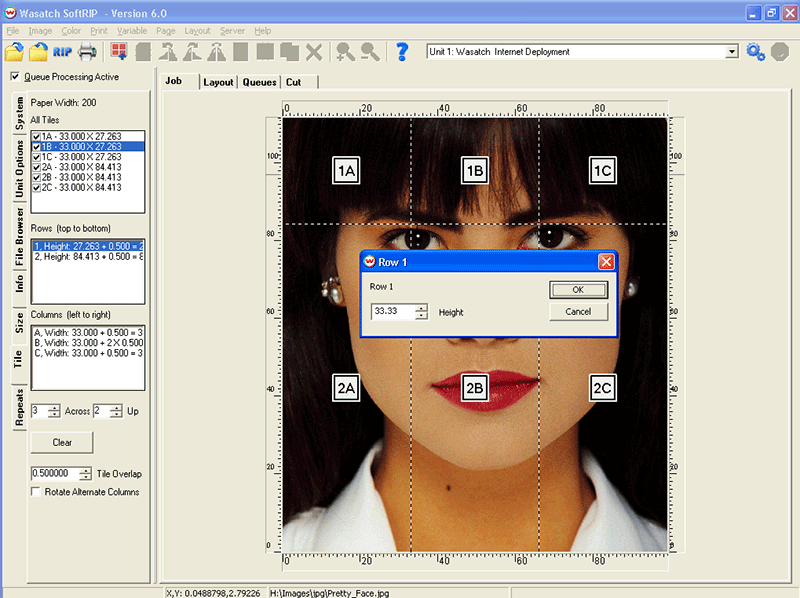The height and width of the screenshot is (598, 800).
Task: Select the 2A tile label on image
Action: coord(346,388)
